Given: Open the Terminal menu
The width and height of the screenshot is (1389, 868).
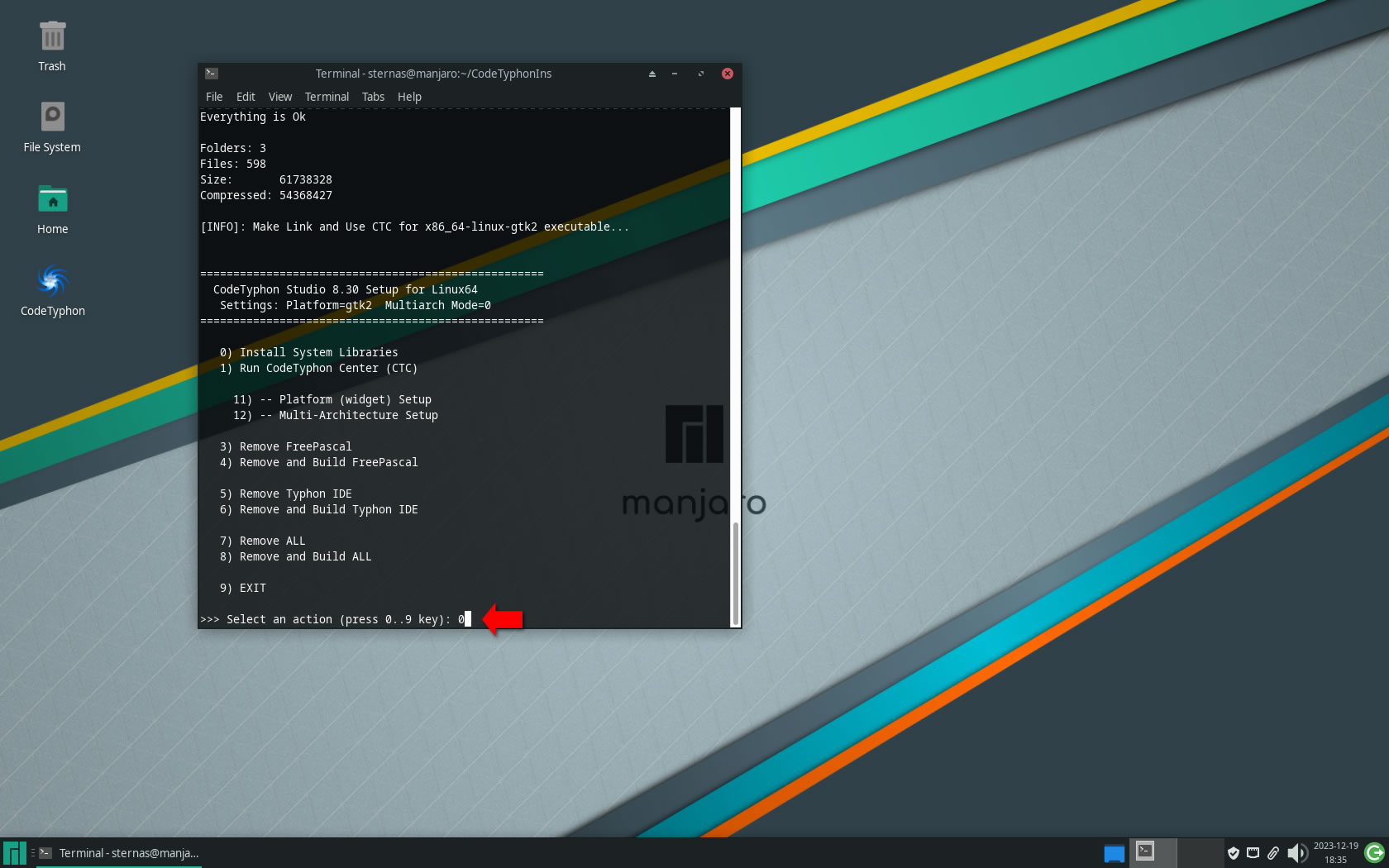Looking at the screenshot, I should [327, 97].
